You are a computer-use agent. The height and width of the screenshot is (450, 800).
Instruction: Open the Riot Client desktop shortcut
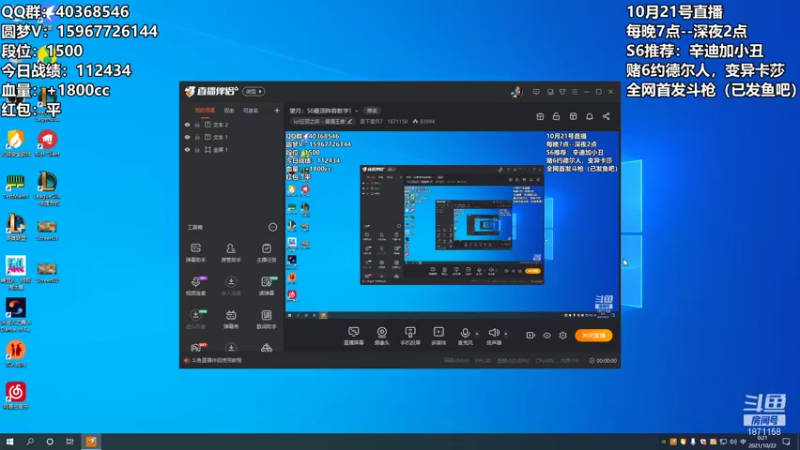click(47, 143)
